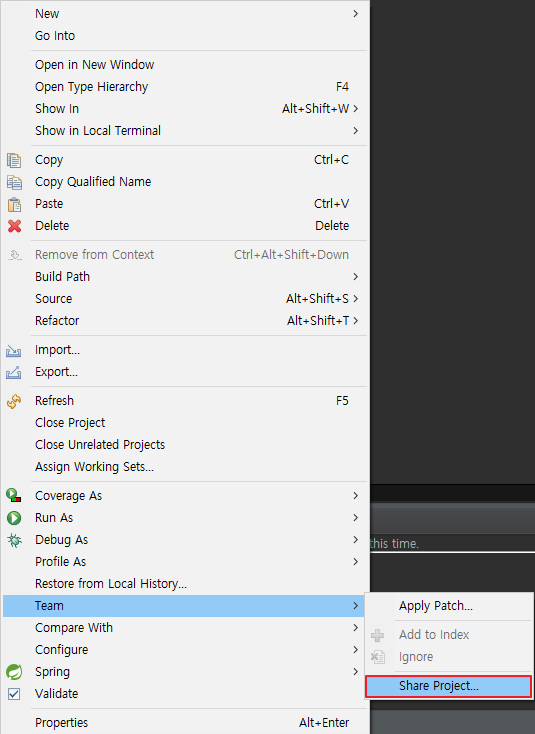Image resolution: width=535 pixels, height=734 pixels.
Task: Click the Export... label
Action: point(57,372)
